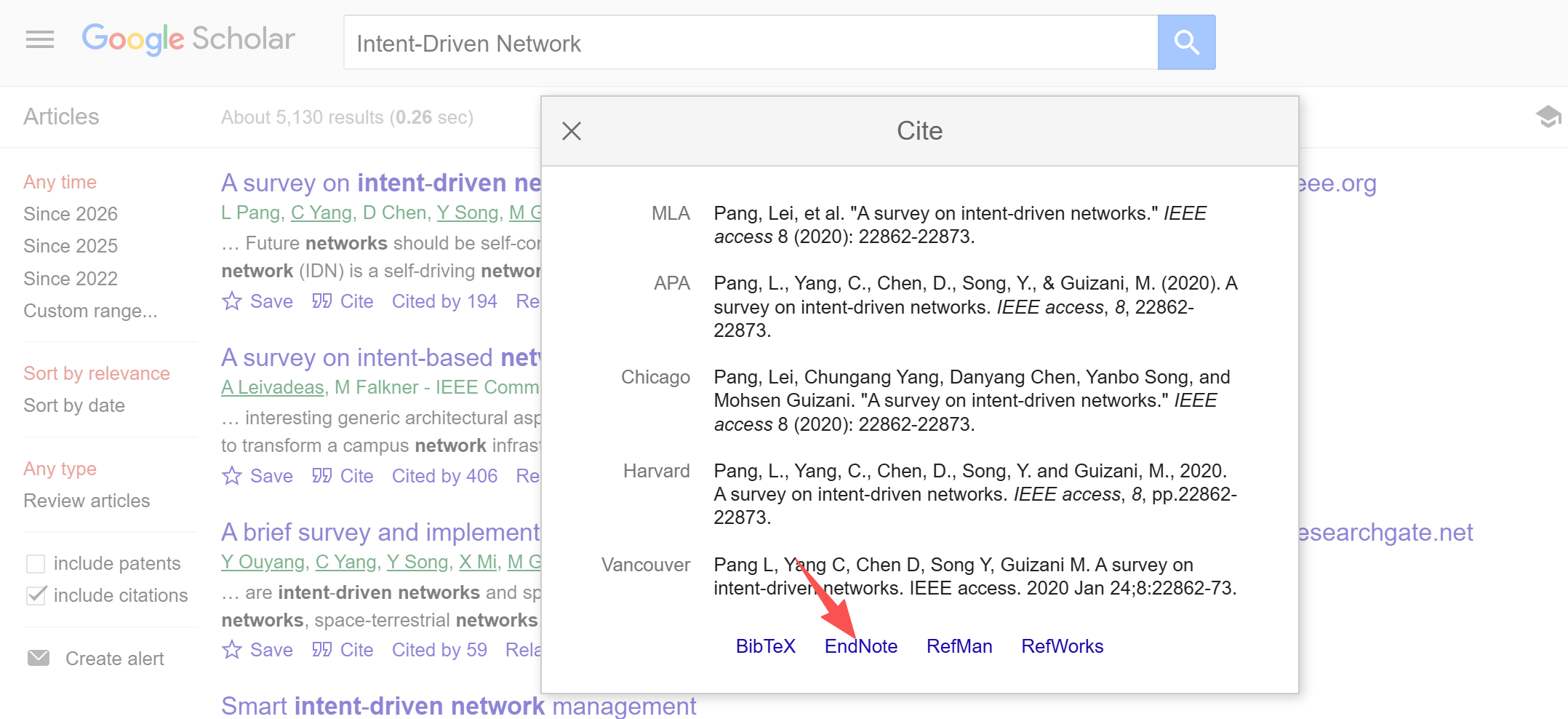Open author A Leivadeas profile
Image resolution: width=1568 pixels, height=719 pixels.
pos(273,387)
